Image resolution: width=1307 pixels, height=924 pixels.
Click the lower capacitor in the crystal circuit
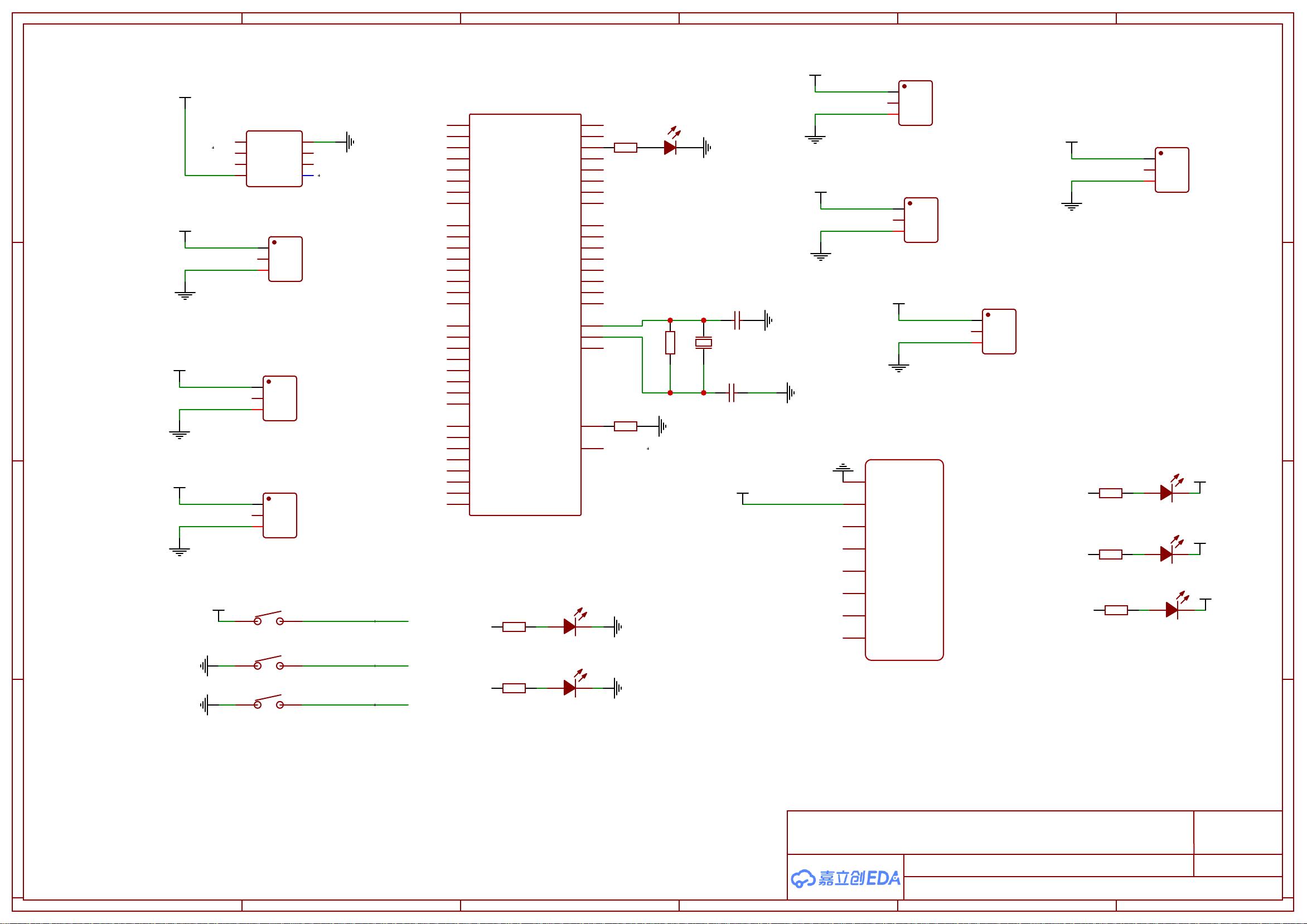732,392
